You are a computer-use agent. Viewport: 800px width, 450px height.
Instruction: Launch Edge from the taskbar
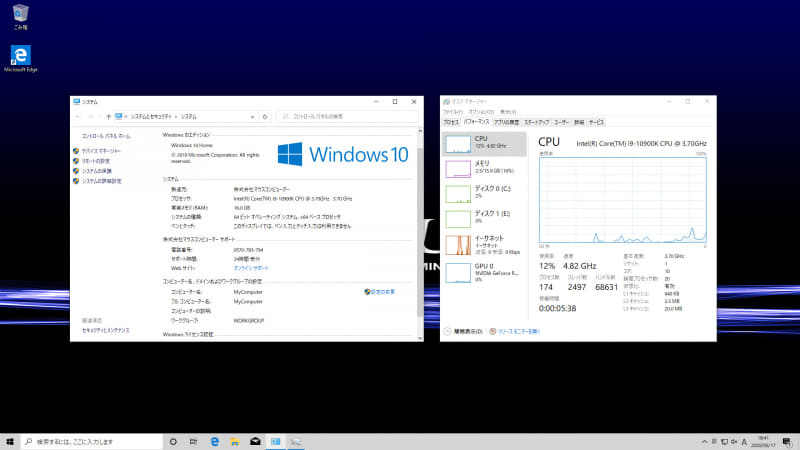(x=214, y=441)
